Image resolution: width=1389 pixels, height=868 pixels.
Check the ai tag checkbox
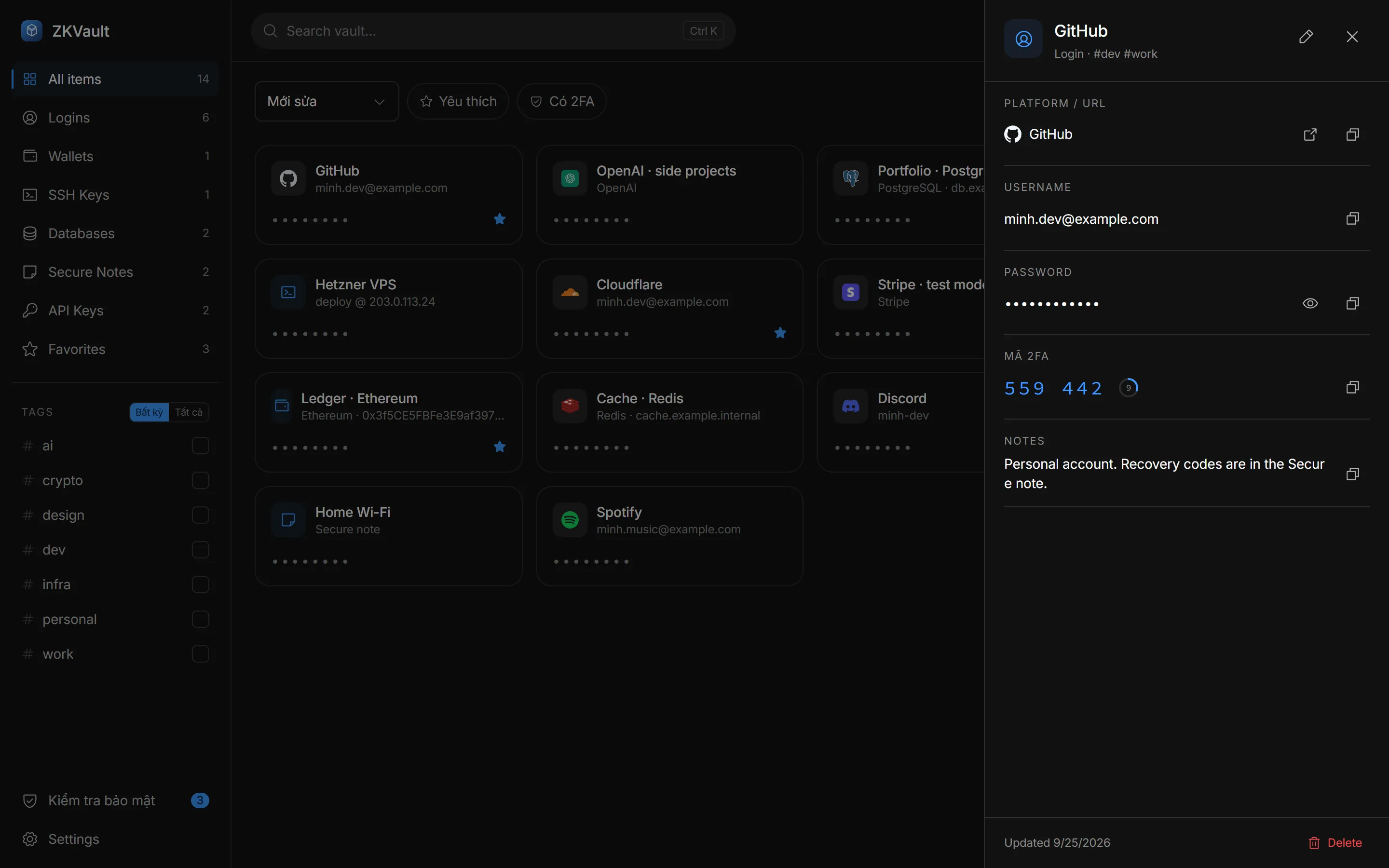point(200,446)
